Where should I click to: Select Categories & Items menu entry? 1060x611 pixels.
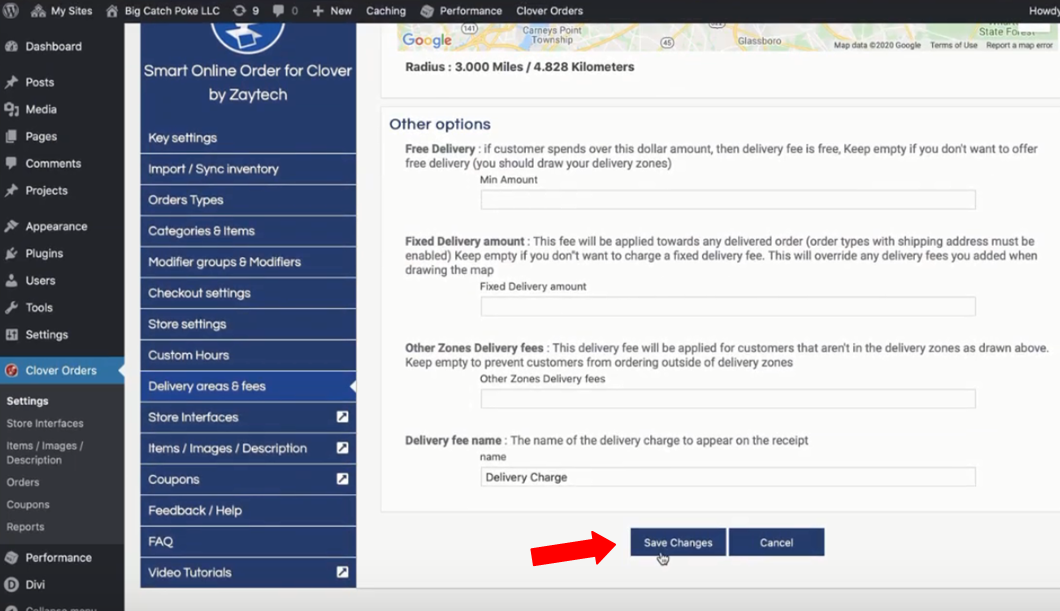[x=248, y=231]
